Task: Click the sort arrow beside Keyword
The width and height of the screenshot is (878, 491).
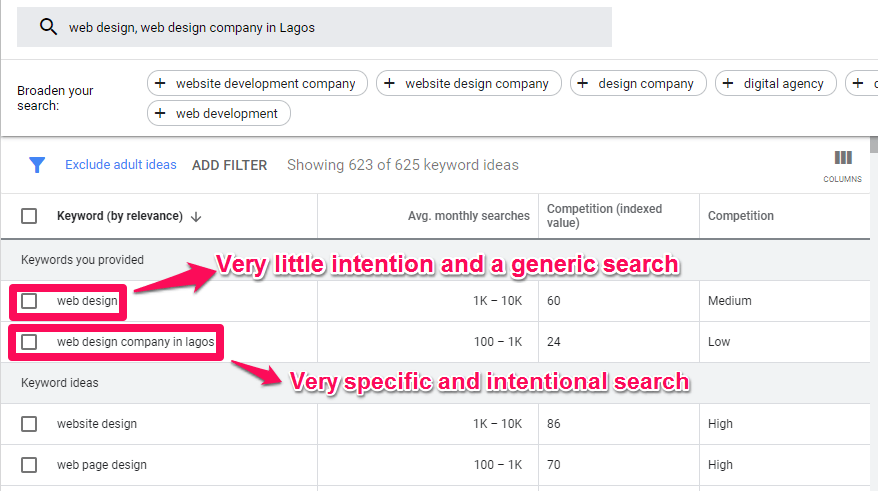Action: click(x=196, y=216)
